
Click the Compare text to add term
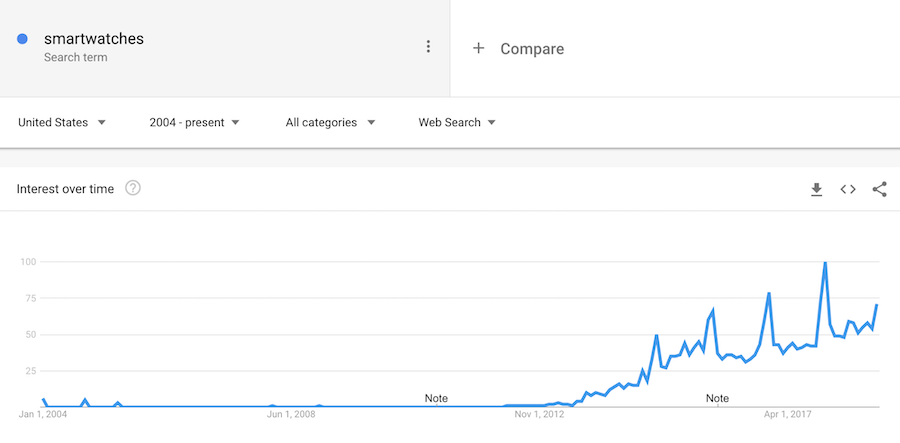point(532,48)
